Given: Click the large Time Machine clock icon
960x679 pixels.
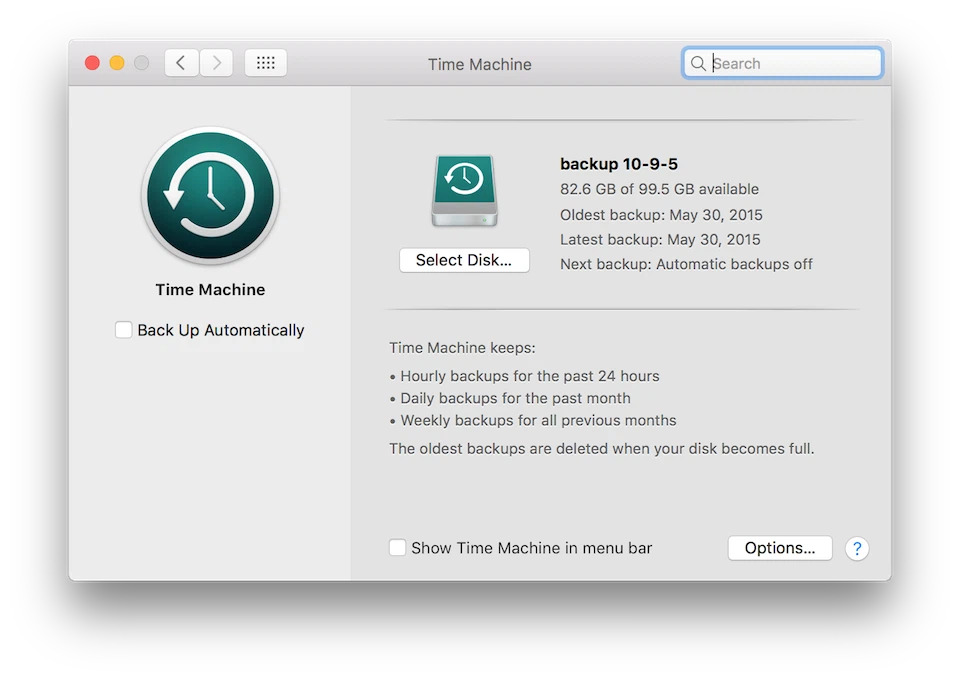Looking at the screenshot, I should pyautogui.click(x=210, y=196).
